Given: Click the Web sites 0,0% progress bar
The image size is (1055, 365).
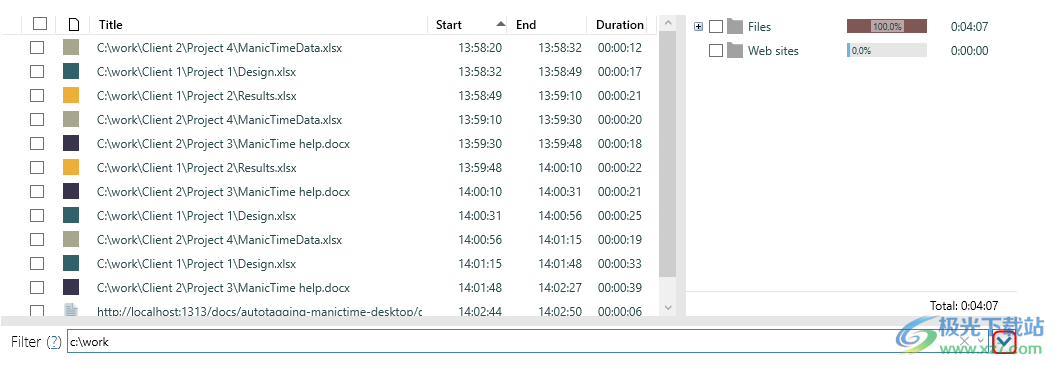Looking at the screenshot, I should 887,51.
